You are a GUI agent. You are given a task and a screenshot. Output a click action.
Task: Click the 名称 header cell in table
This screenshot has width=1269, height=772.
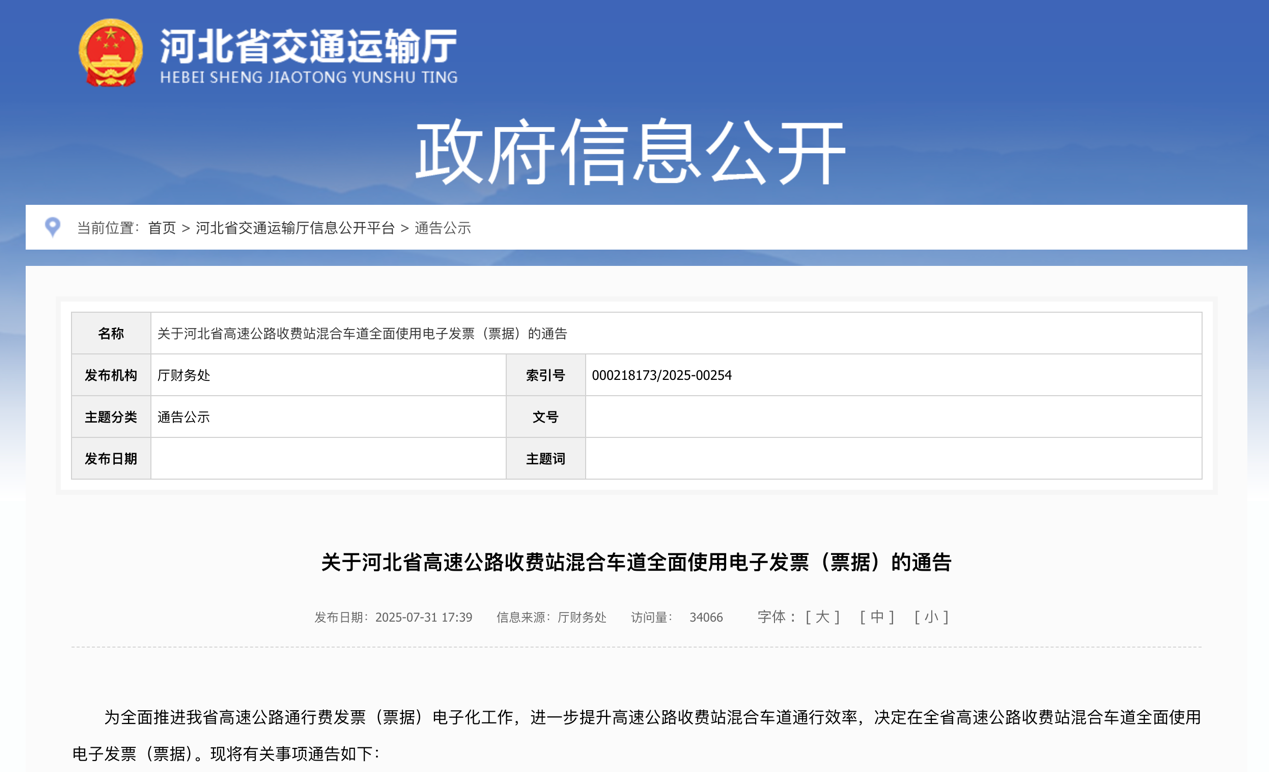tap(111, 333)
